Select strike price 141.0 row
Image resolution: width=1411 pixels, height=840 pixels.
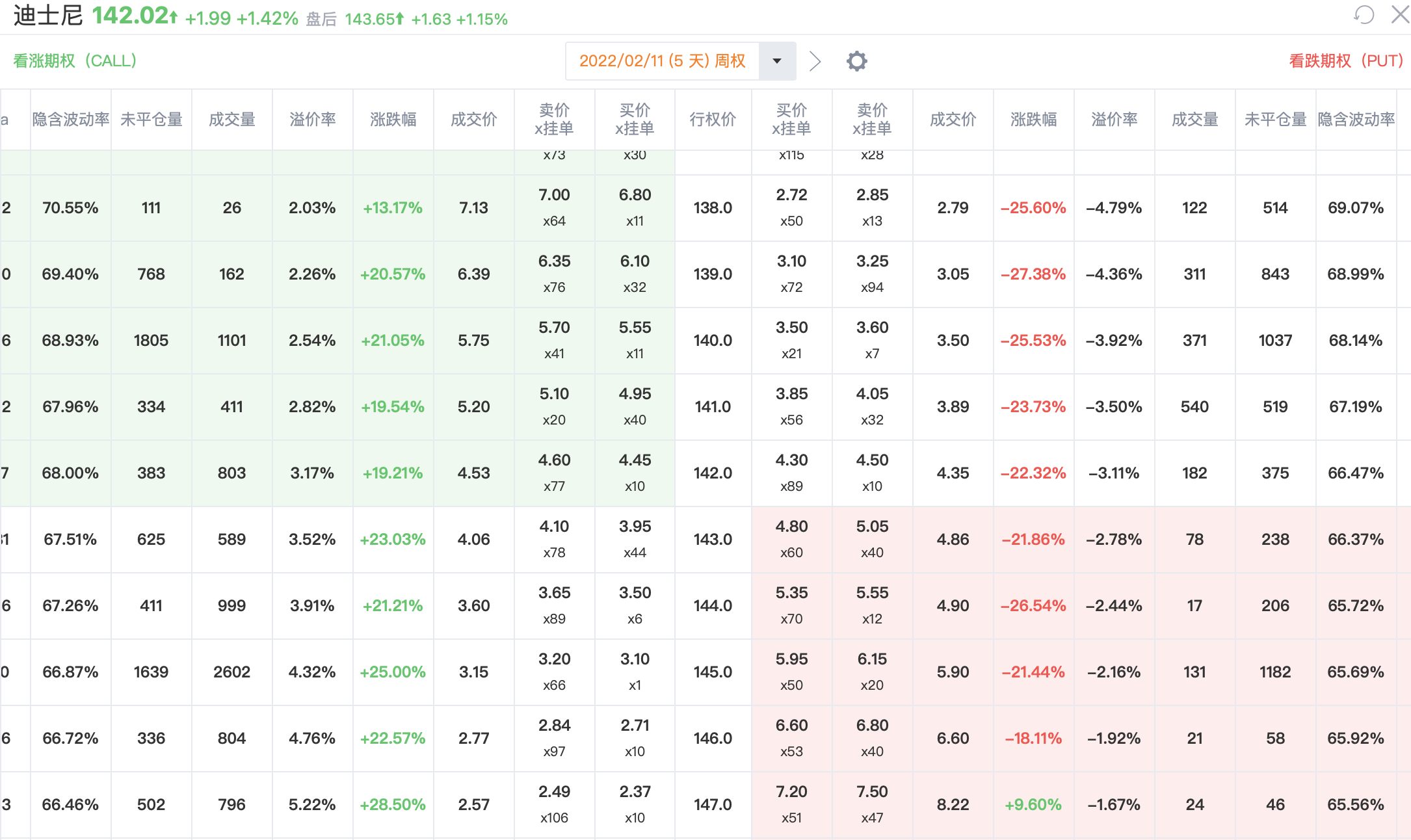(x=713, y=407)
